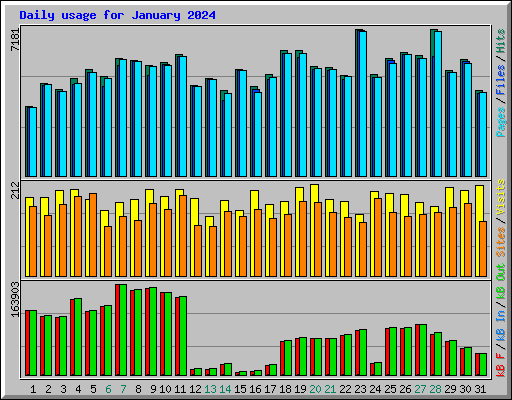Click day 16 on the x-axis

tap(255, 389)
